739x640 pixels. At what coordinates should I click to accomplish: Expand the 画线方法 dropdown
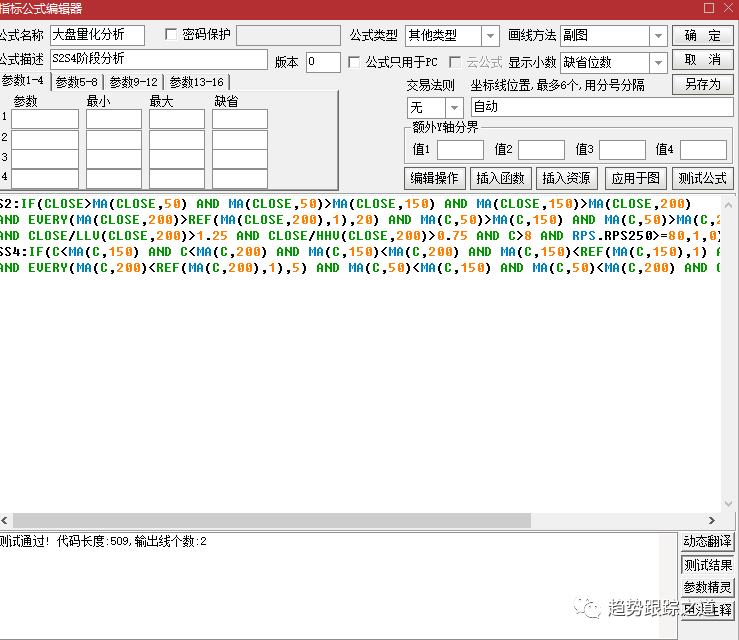pyautogui.click(x=657, y=36)
